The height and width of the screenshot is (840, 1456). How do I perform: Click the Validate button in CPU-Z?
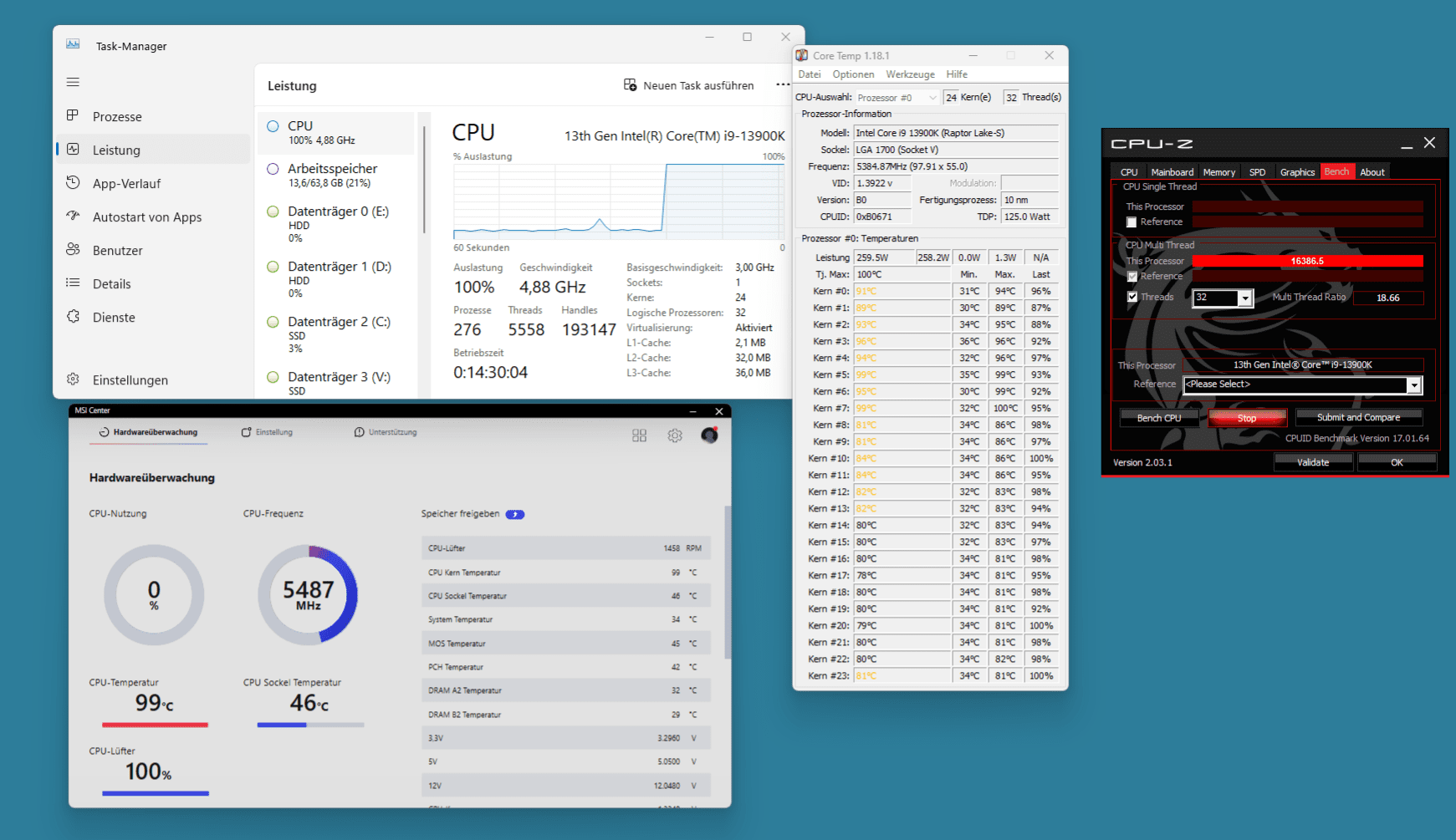(x=1313, y=462)
